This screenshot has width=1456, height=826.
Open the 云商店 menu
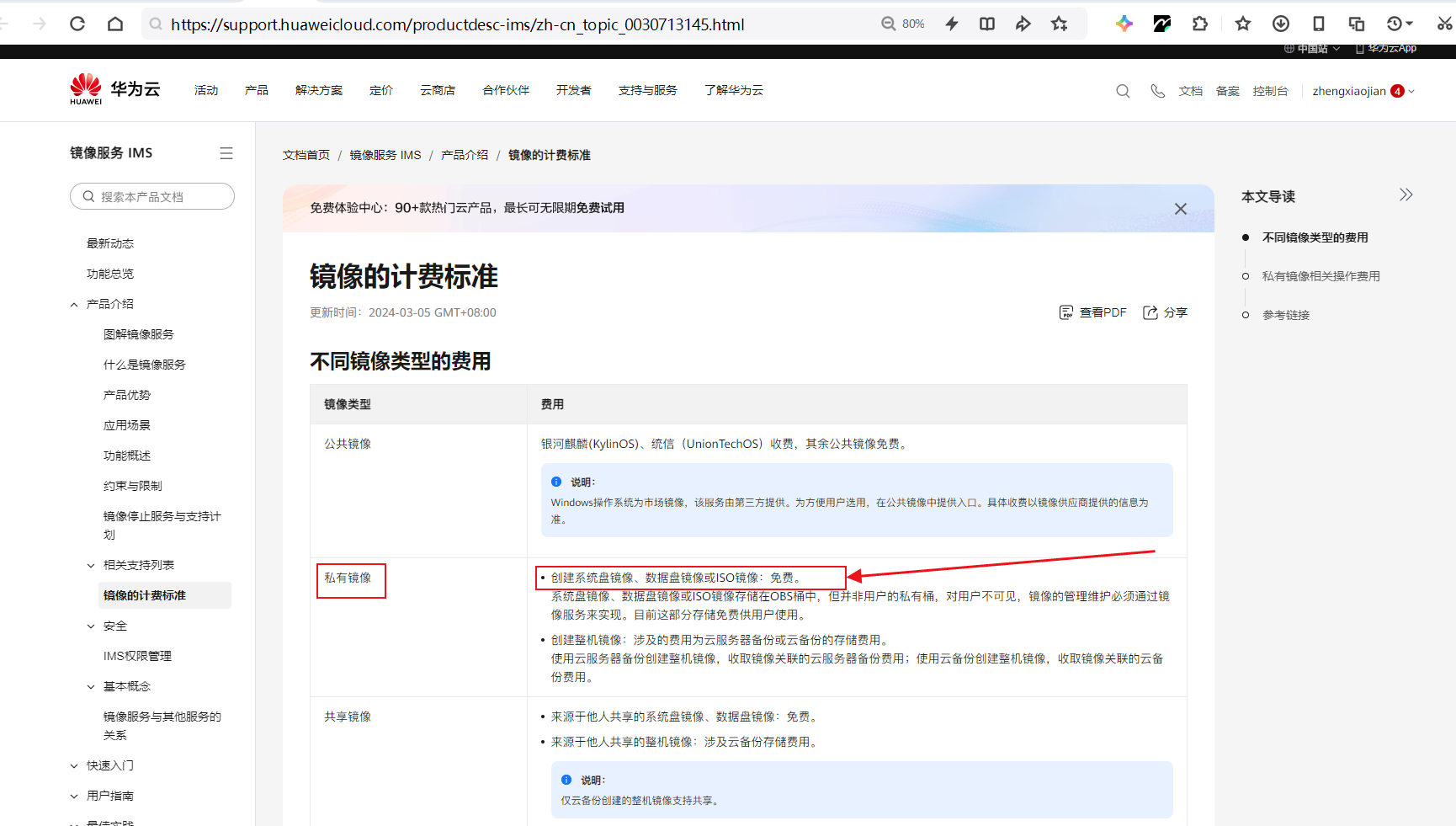tap(438, 90)
